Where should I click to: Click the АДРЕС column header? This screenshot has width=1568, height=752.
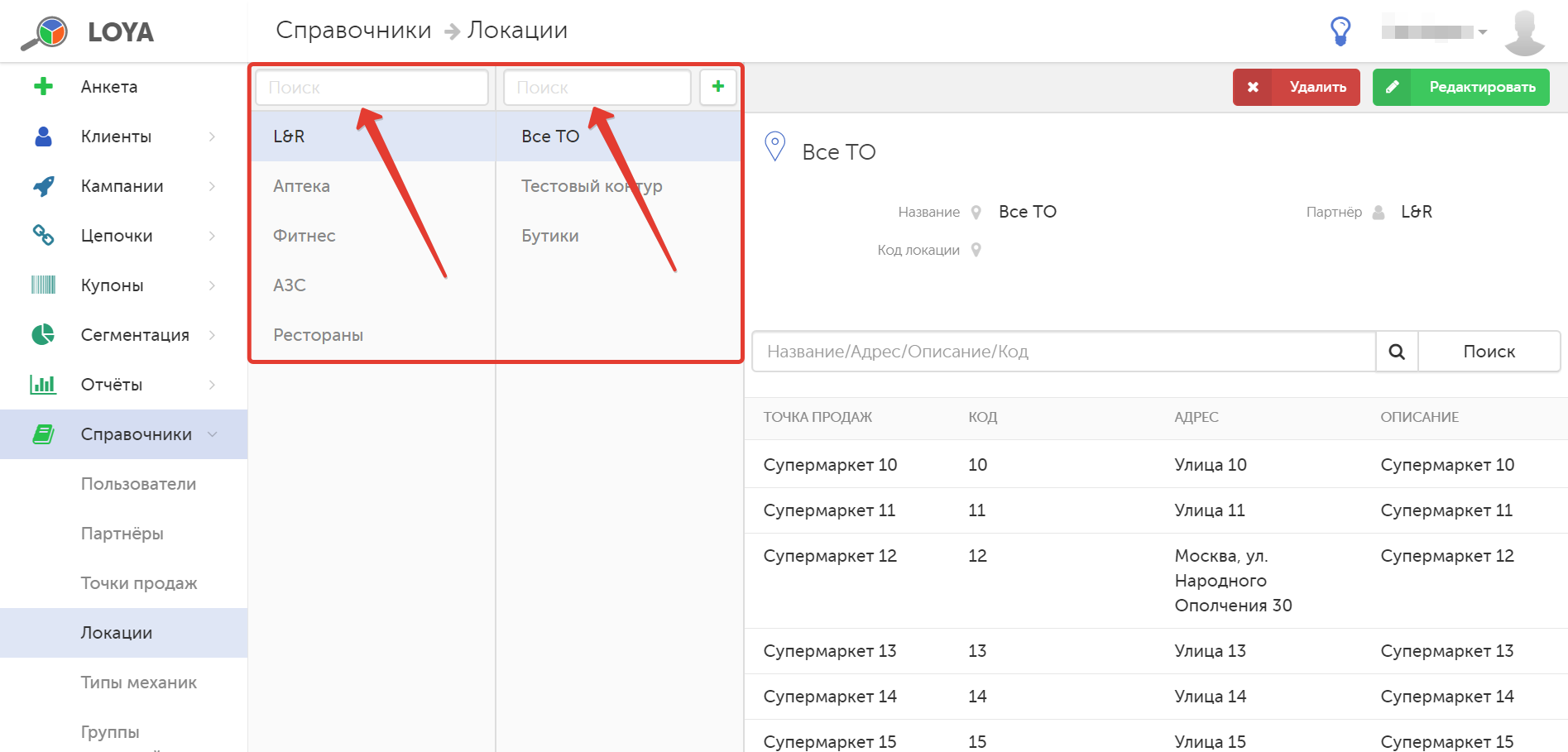[x=1196, y=418]
